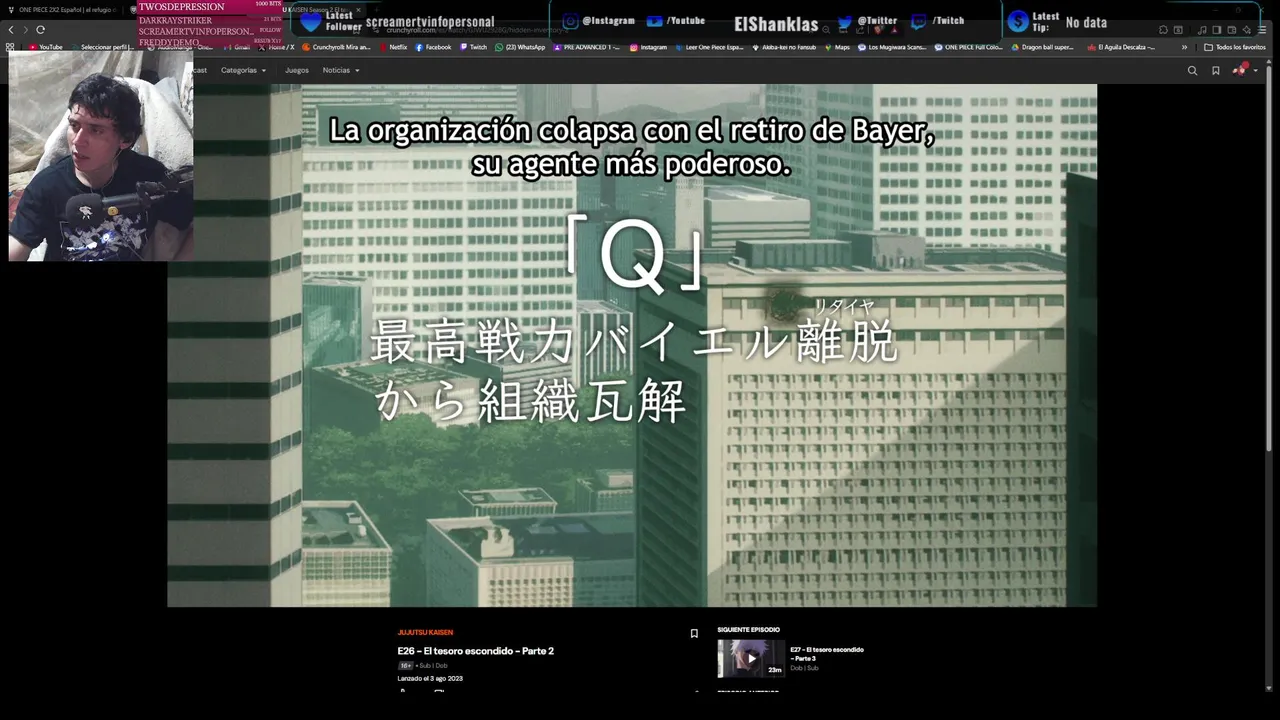Screen dimensions: 1280x720
Task: Play the next episode E27 thumbnail
Action: click(x=751, y=658)
